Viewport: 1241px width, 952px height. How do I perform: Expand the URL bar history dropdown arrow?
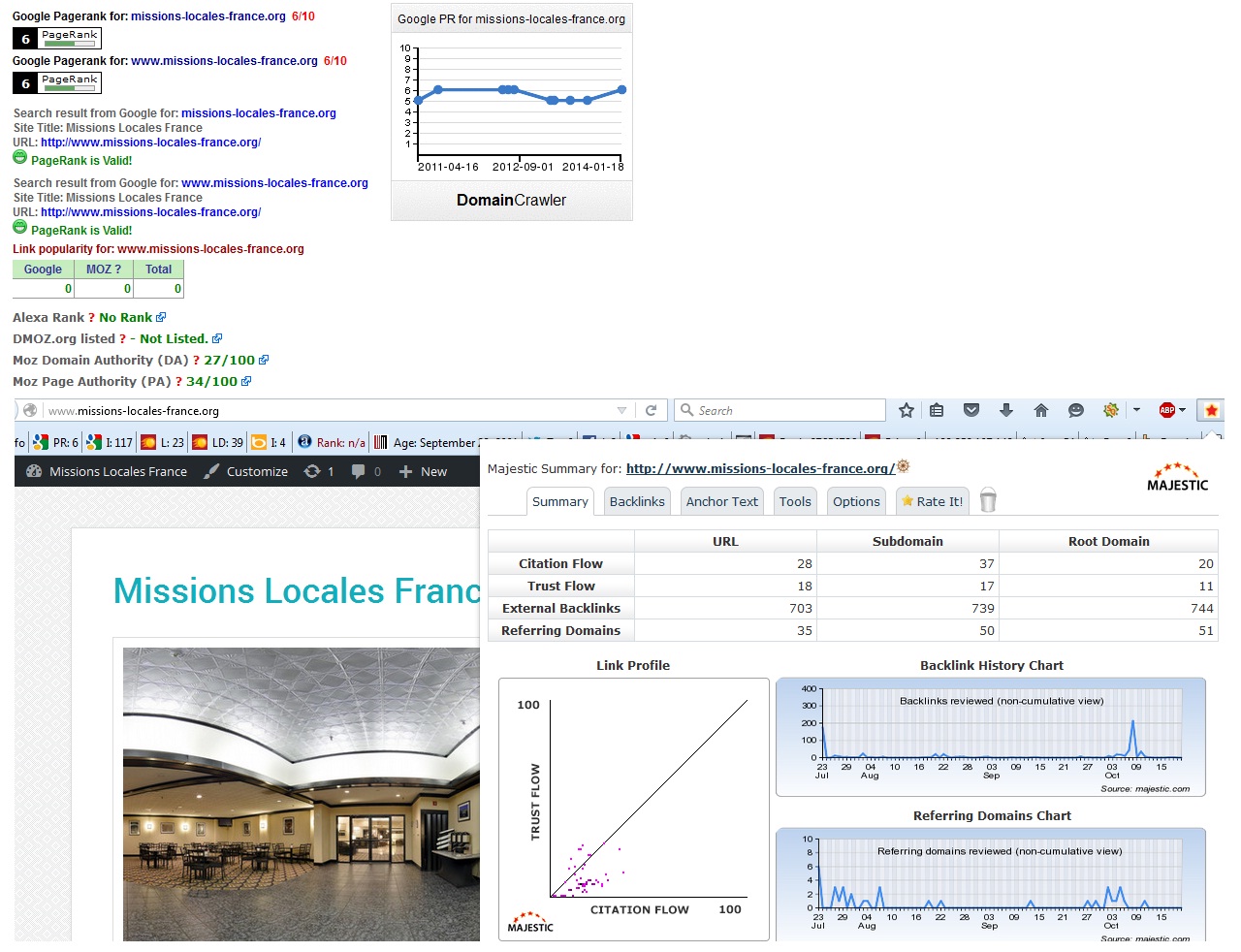tap(621, 410)
